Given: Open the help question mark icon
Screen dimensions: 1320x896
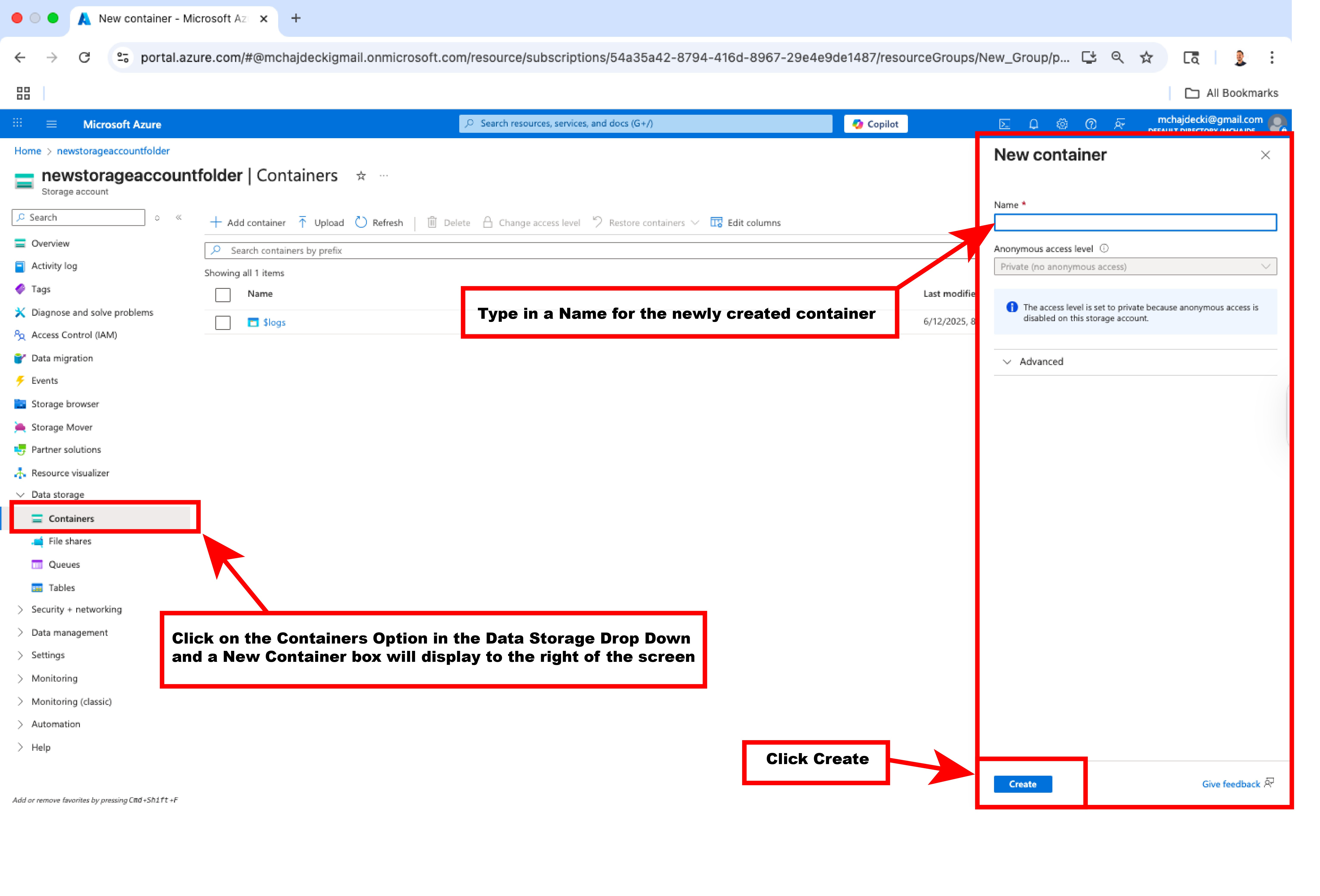Looking at the screenshot, I should click(x=1090, y=124).
